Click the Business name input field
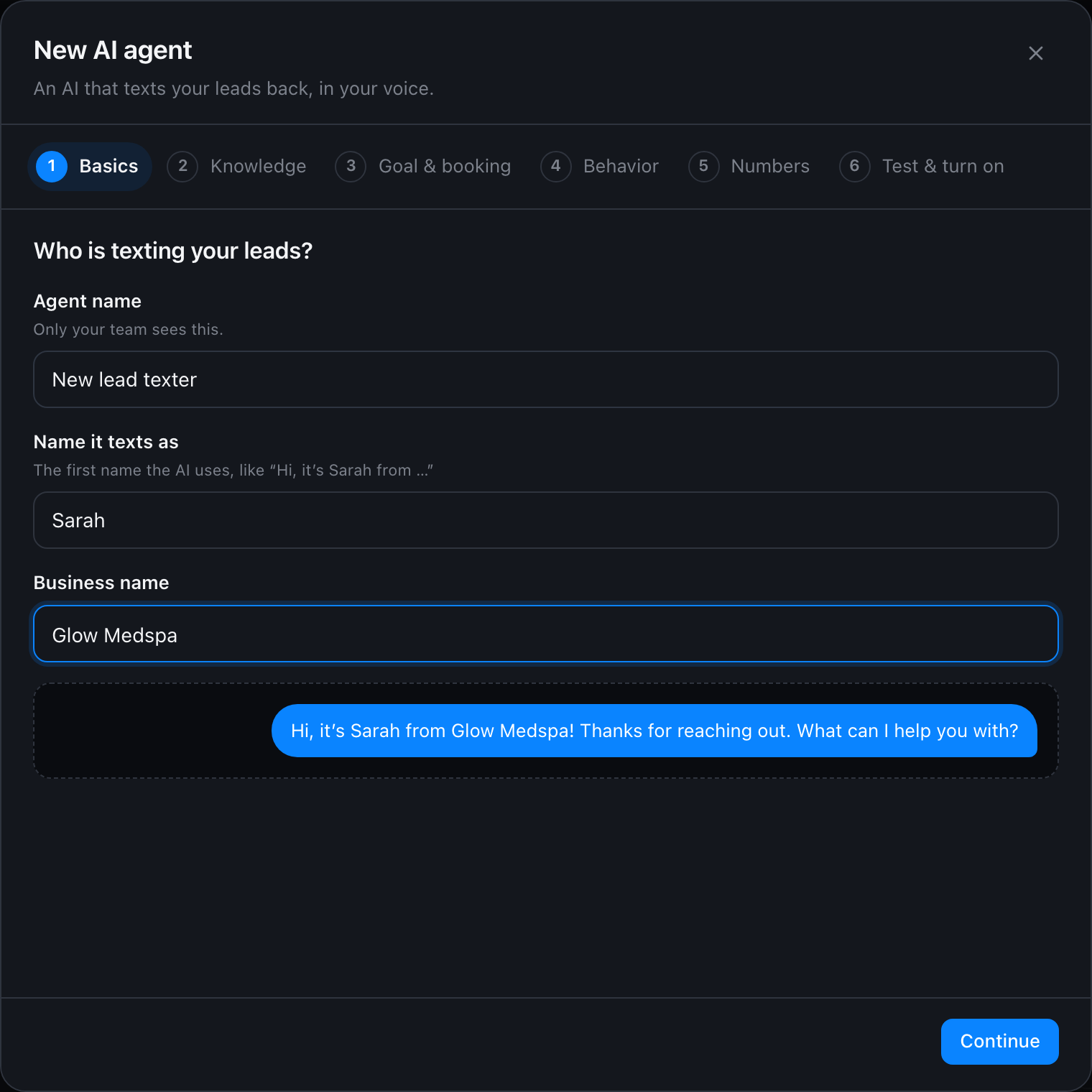 [x=546, y=634]
